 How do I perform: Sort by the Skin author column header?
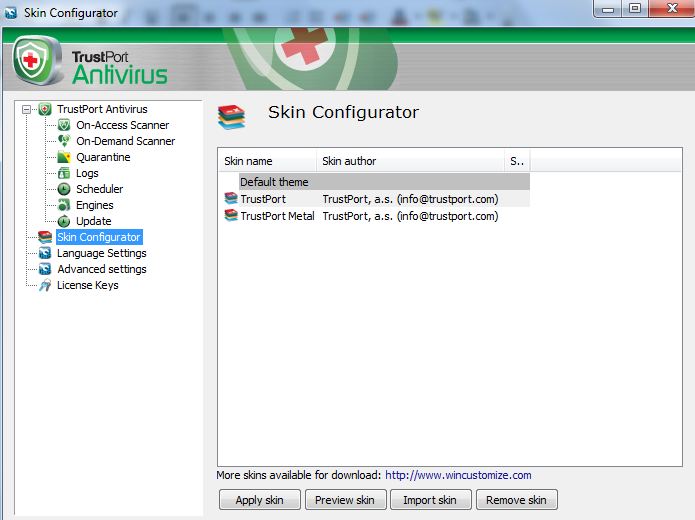click(410, 161)
